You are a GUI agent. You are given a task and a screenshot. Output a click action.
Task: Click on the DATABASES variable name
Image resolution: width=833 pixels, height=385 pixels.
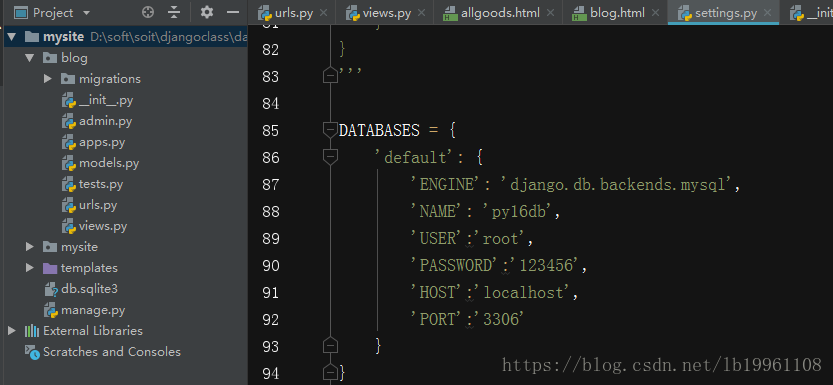click(x=379, y=130)
